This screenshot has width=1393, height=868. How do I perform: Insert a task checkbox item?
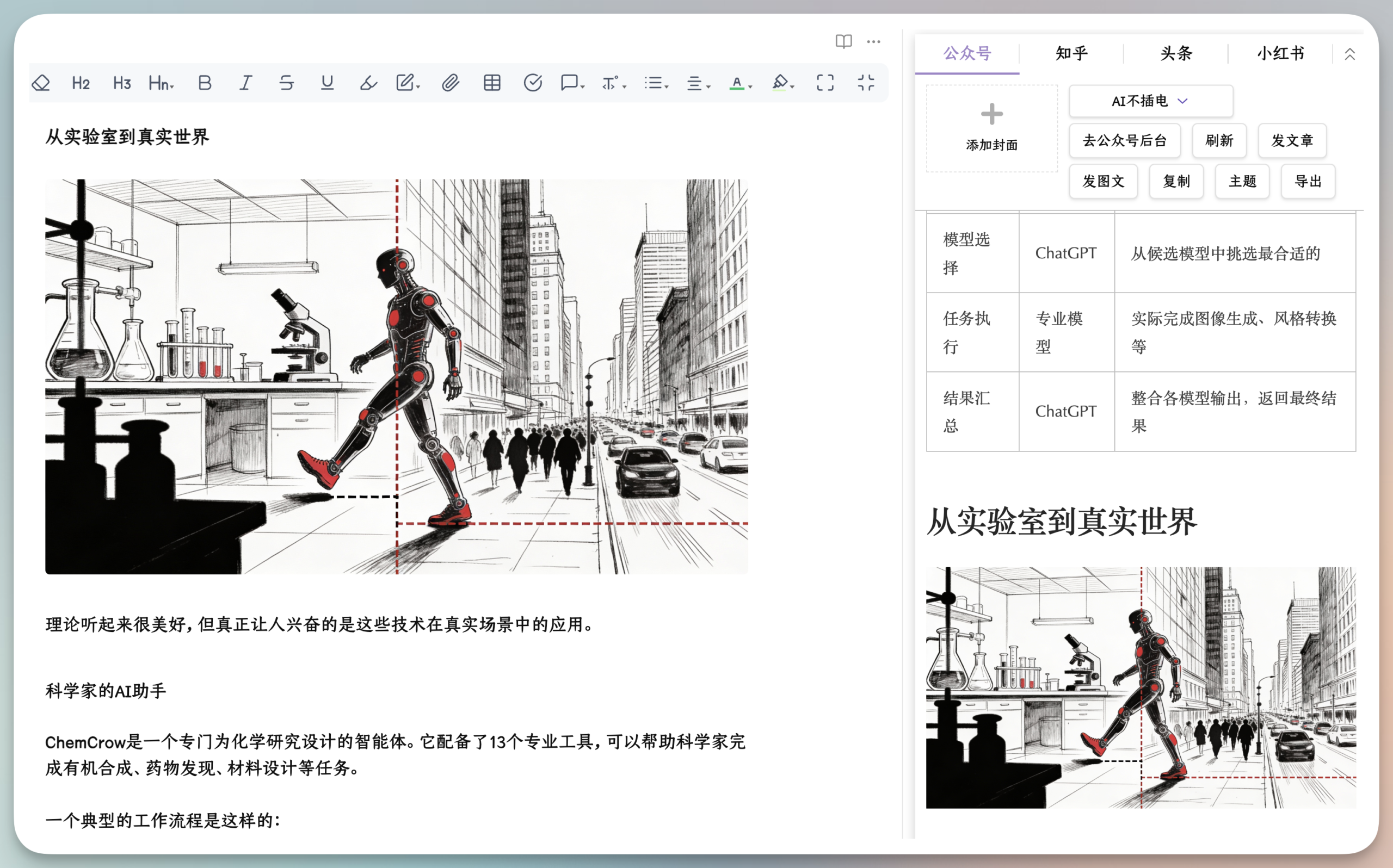[x=534, y=83]
